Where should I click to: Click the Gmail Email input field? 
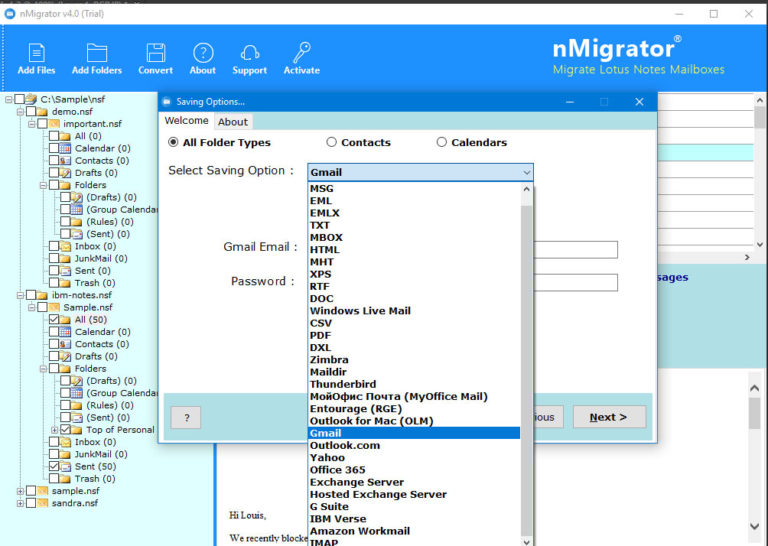576,250
